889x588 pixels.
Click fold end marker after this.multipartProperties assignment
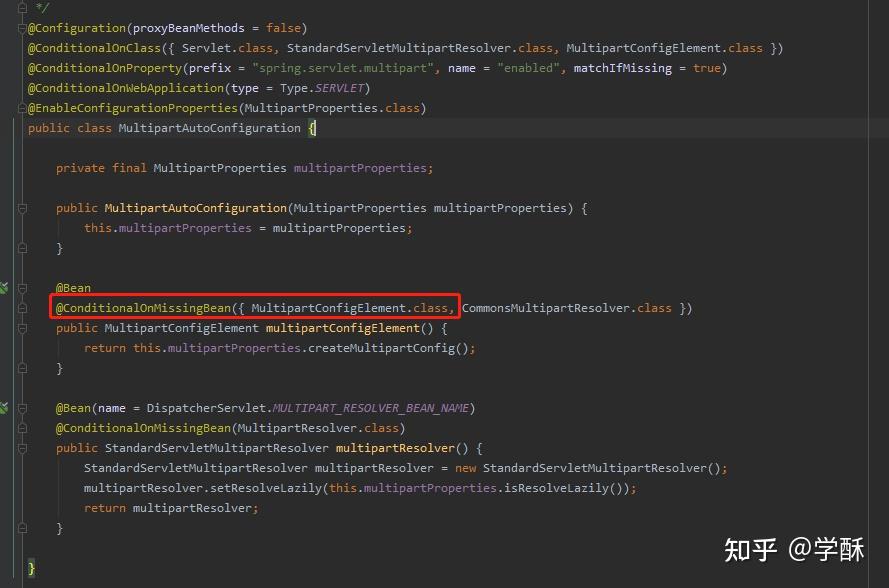pos(22,248)
